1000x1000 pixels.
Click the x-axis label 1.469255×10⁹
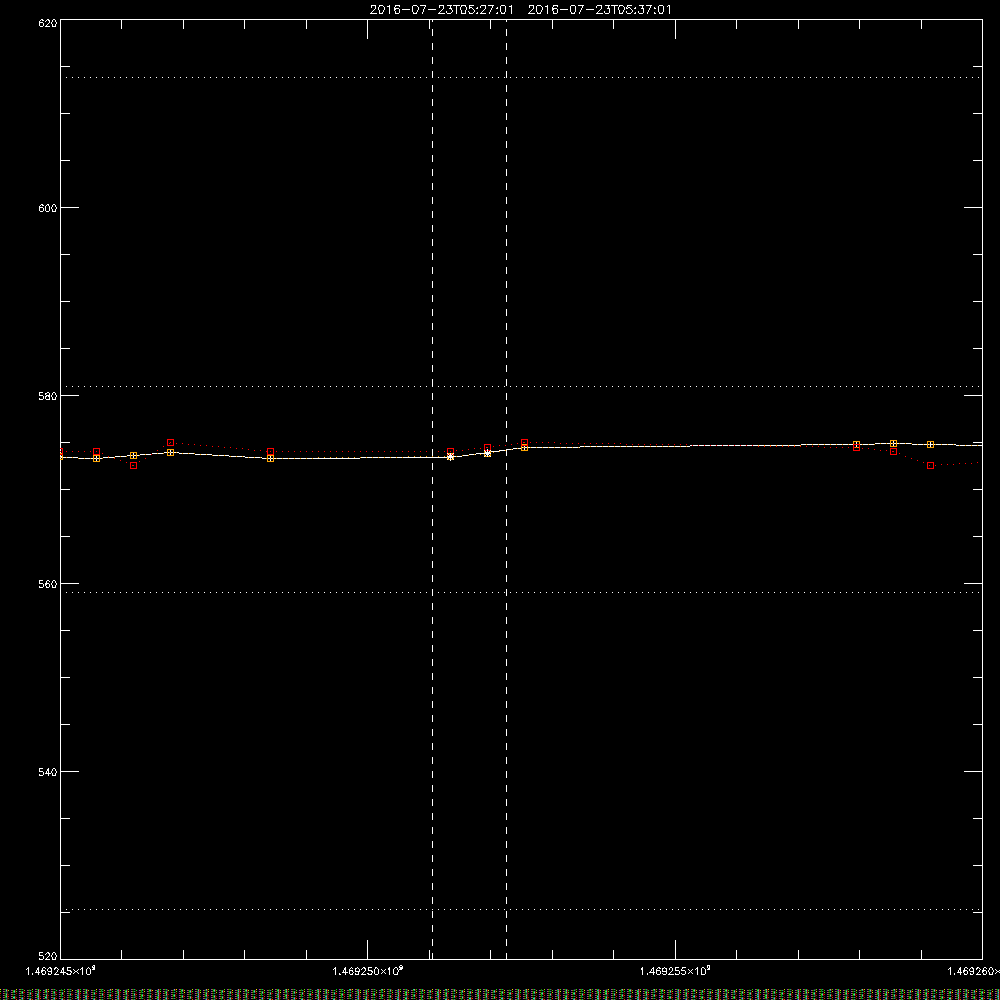pos(675,971)
